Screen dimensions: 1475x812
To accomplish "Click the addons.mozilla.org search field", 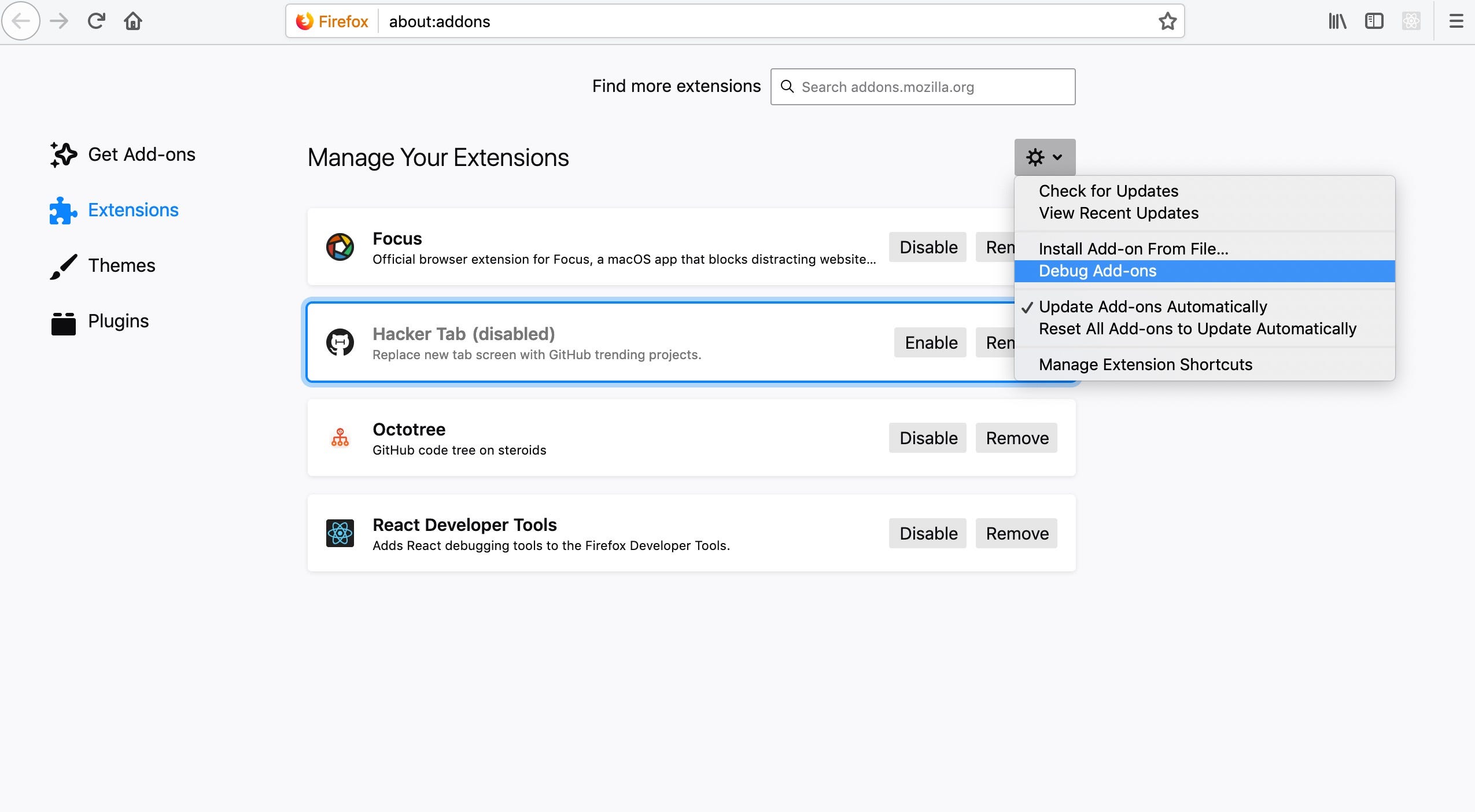I will (x=923, y=87).
